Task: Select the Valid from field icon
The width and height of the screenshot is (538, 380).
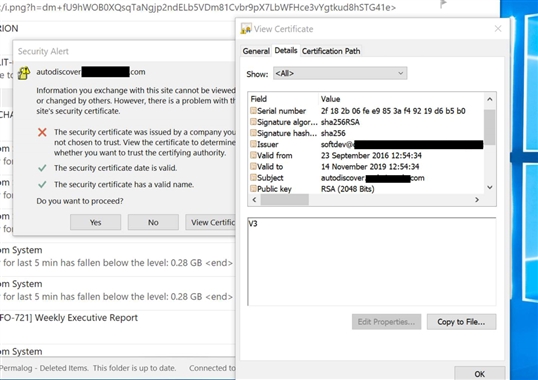Action: click(253, 155)
